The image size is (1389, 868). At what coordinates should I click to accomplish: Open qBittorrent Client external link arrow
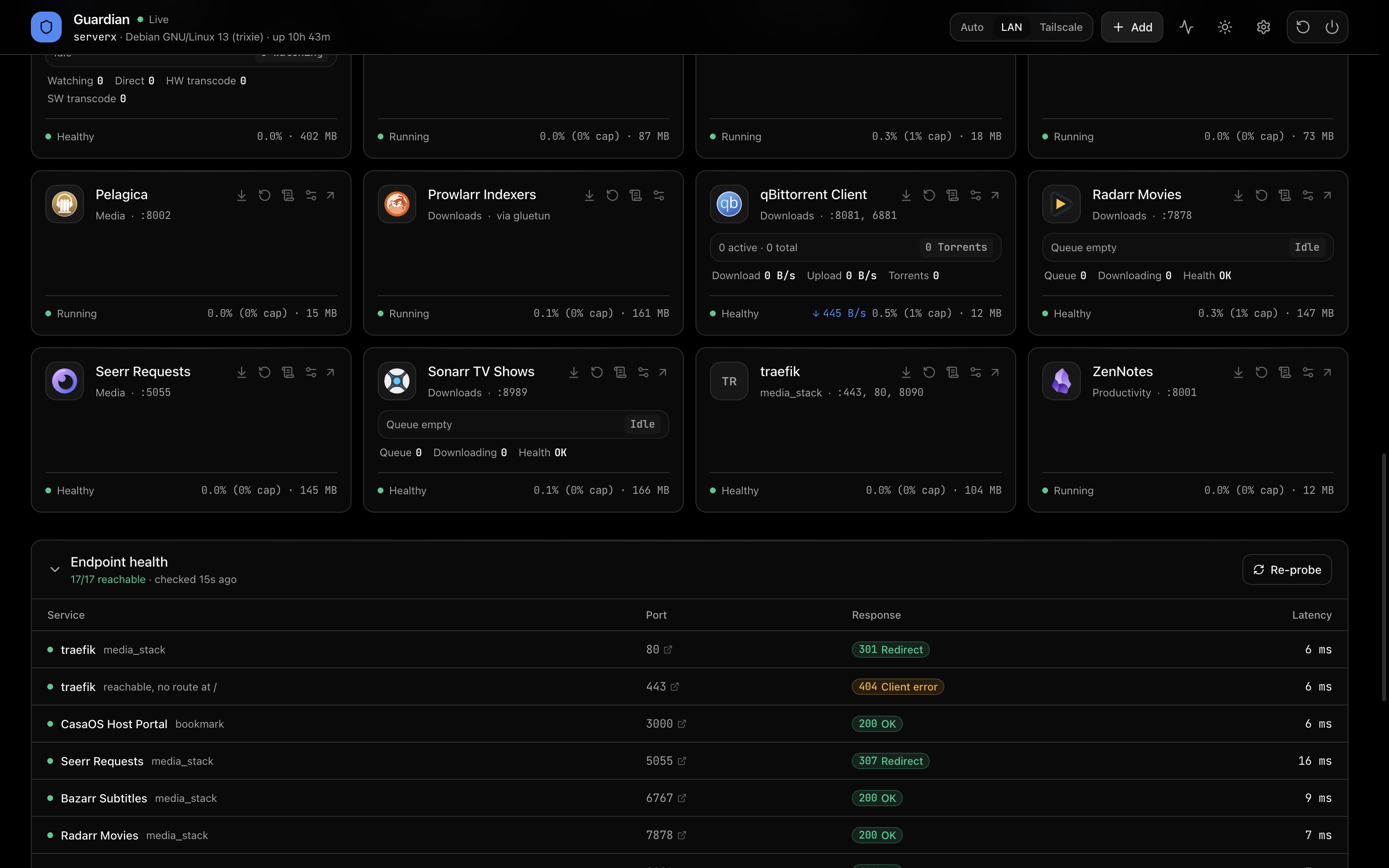point(995,196)
